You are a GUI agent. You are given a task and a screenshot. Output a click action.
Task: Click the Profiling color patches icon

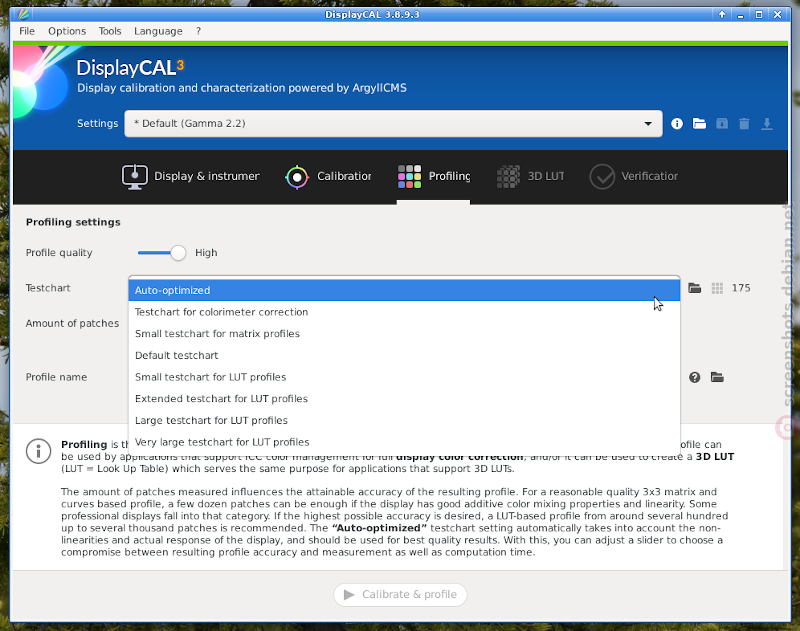409,176
